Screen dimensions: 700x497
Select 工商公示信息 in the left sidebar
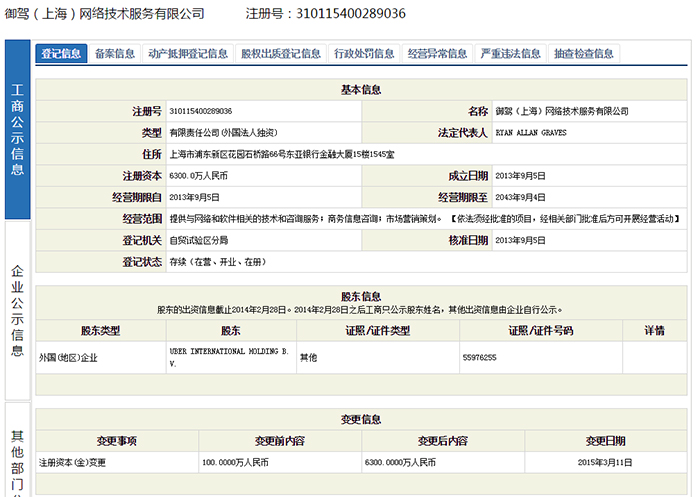17,130
